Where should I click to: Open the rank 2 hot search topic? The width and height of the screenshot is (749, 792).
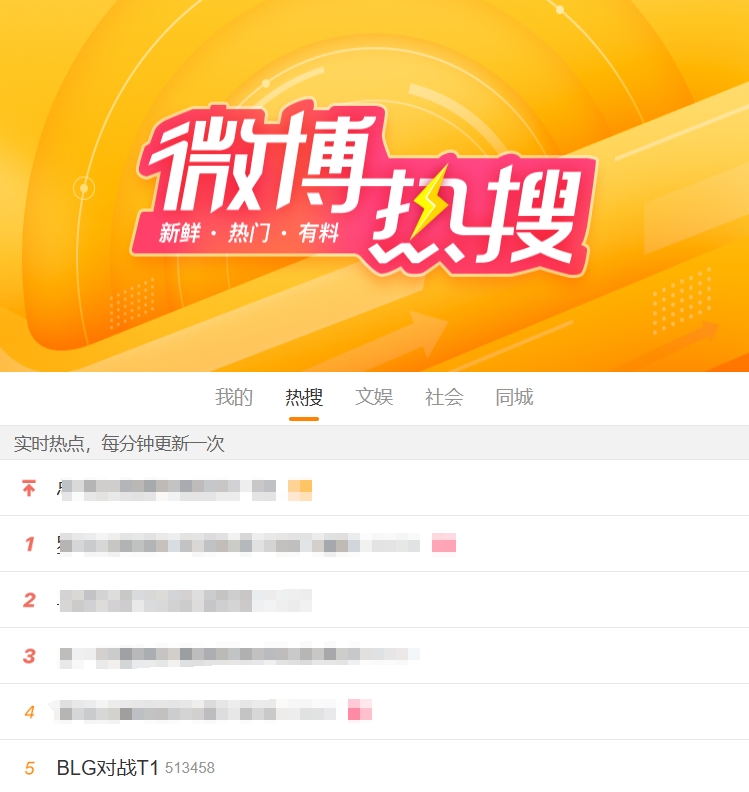(x=184, y=600)
